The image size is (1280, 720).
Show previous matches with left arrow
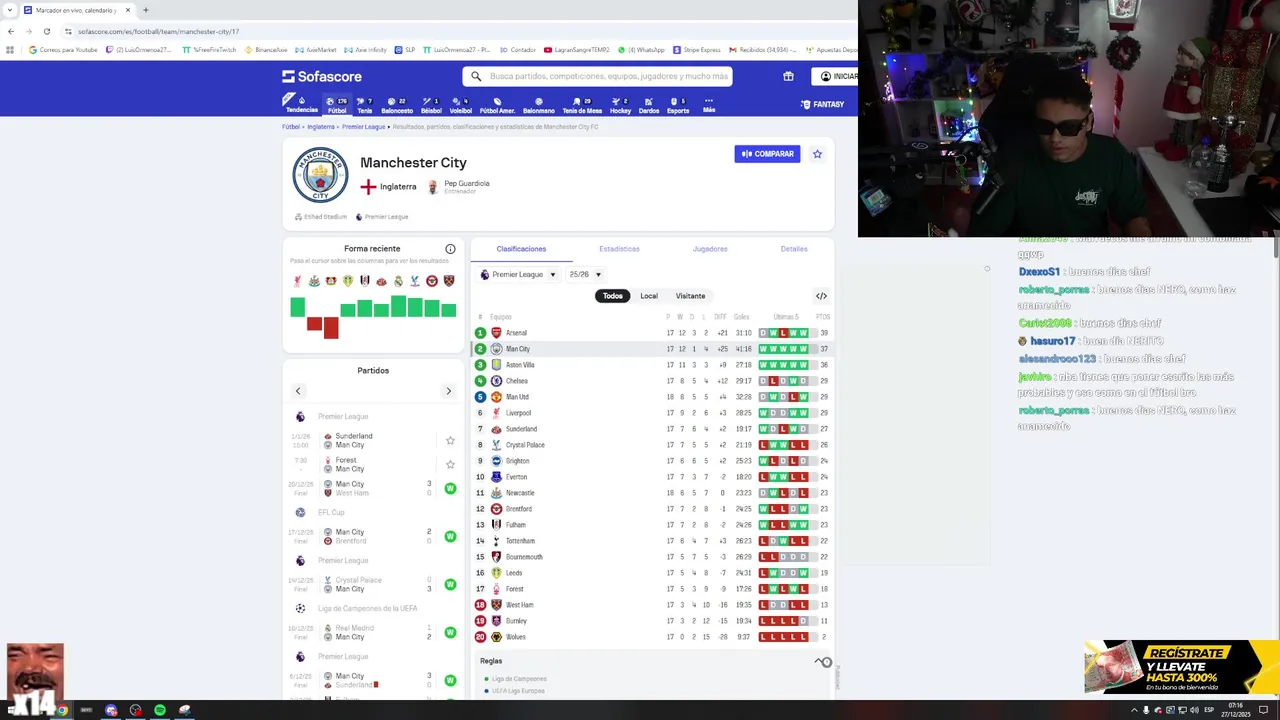pyautogui.click(x=298, y=391)
